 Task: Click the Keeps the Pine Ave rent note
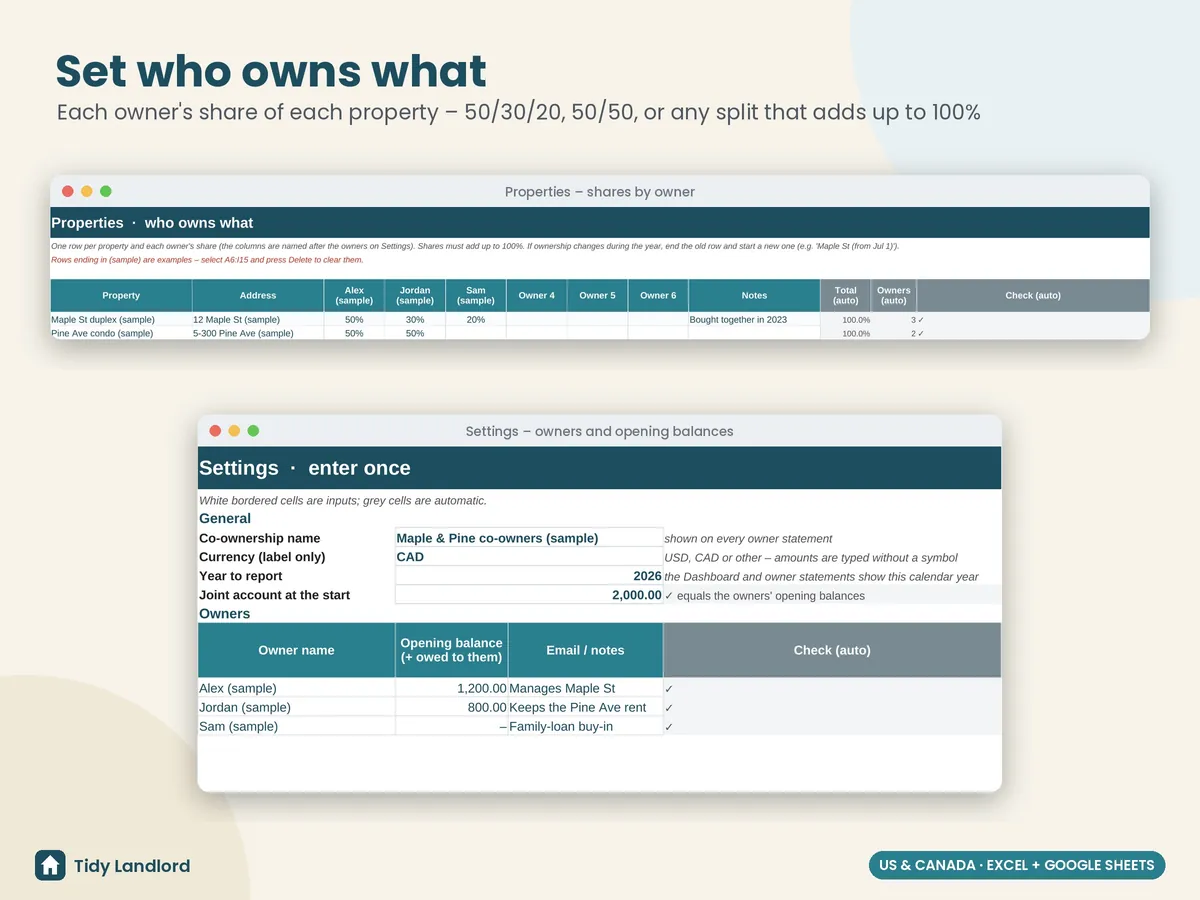tap(585, 707)
